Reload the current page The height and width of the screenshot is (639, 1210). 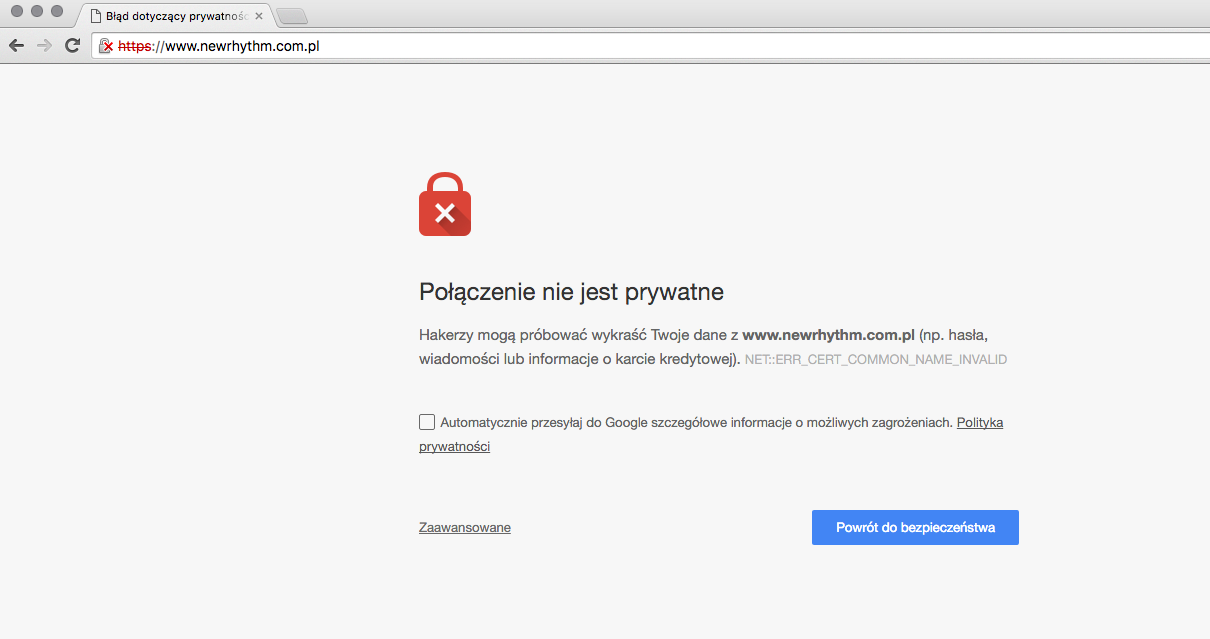point(72,45)
